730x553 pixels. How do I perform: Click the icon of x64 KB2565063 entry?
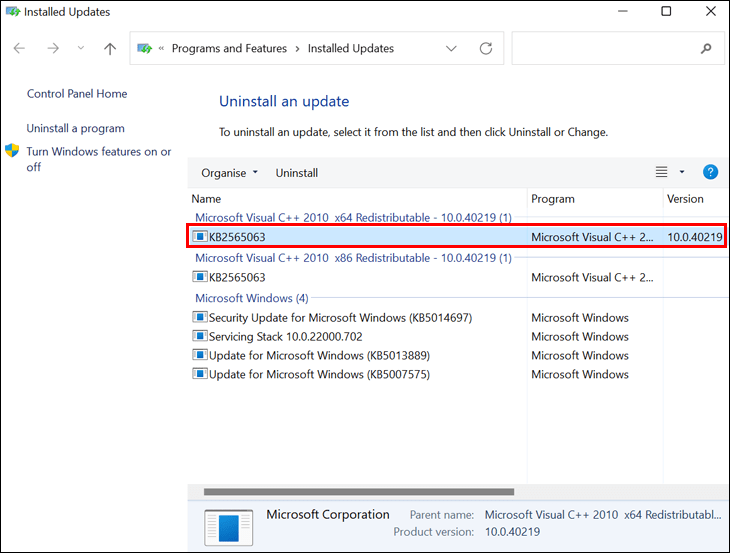pos(200,236)
